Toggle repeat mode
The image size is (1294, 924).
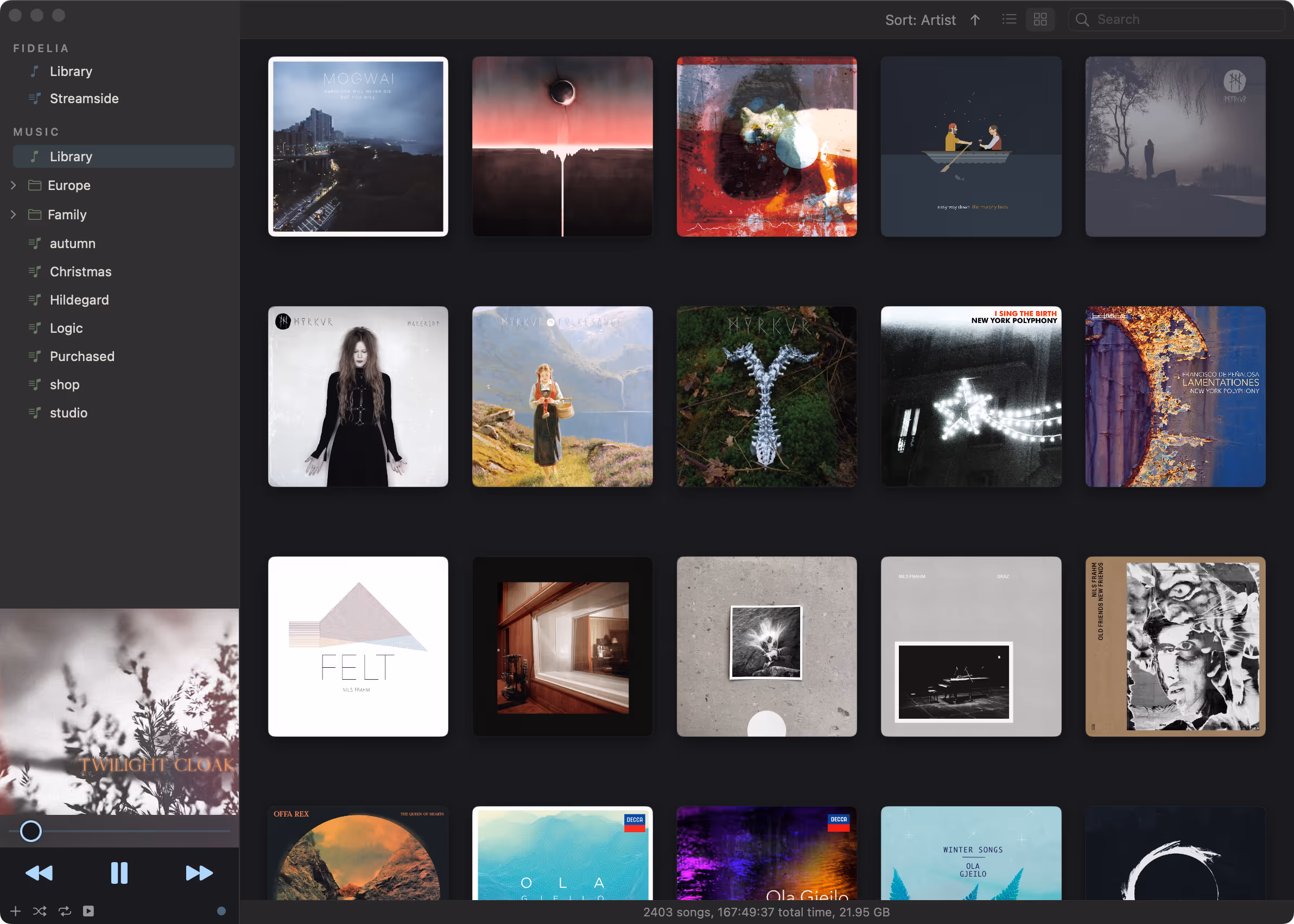(65, 911)
